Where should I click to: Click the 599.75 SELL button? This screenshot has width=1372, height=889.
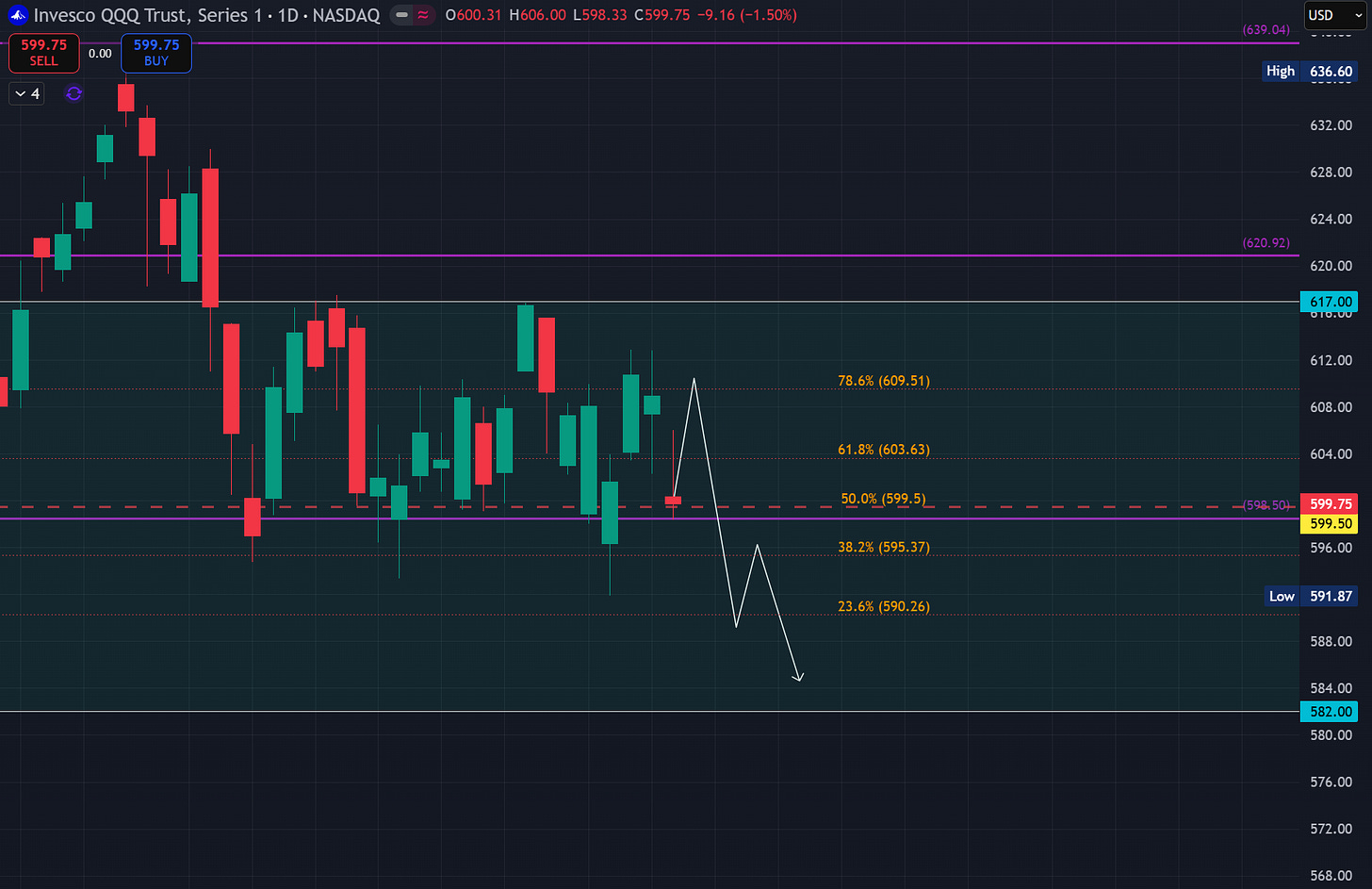click(44, 53)
